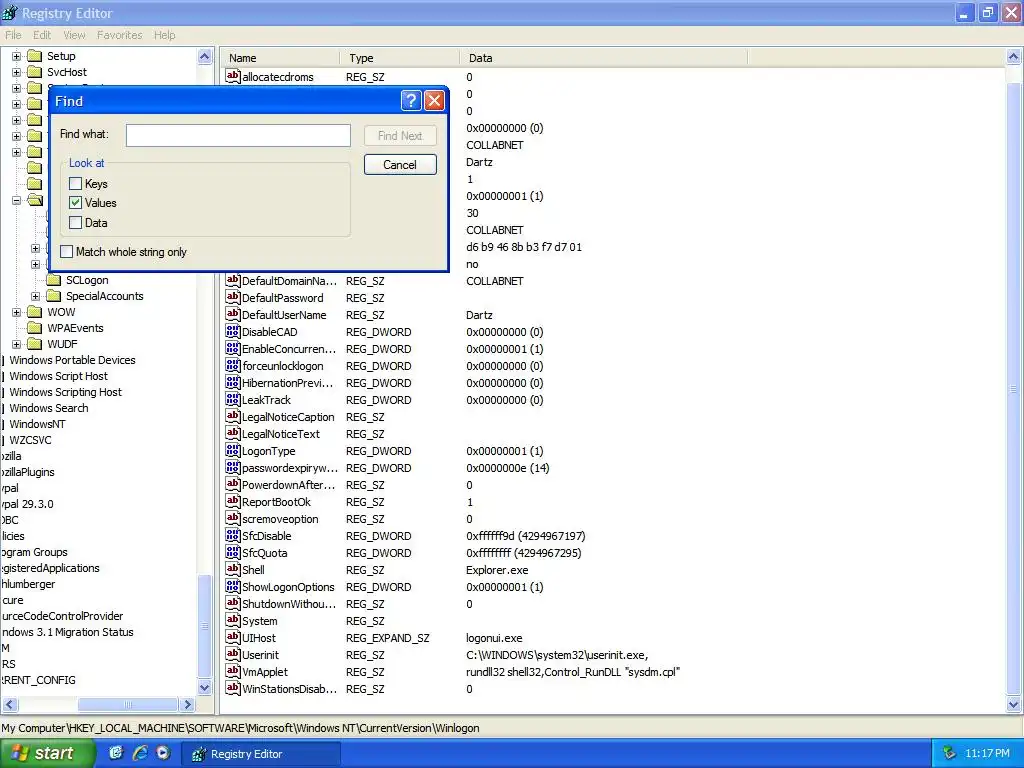
Task: Click in the Find what text field
Action: click(238, 136)
